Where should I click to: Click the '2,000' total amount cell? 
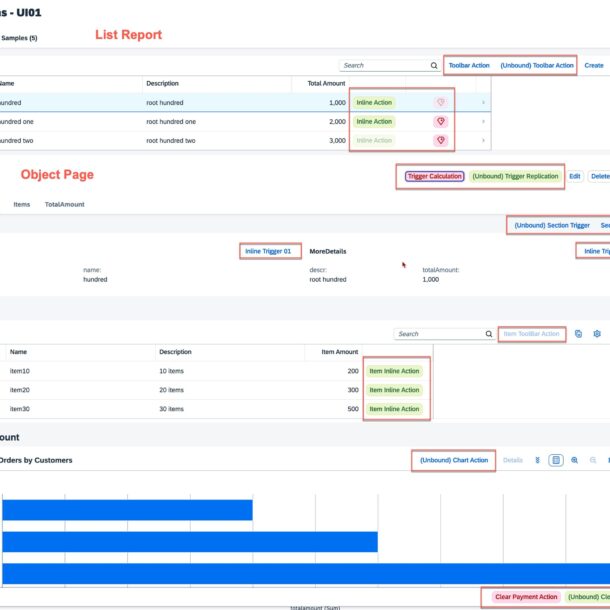[337, 121]
